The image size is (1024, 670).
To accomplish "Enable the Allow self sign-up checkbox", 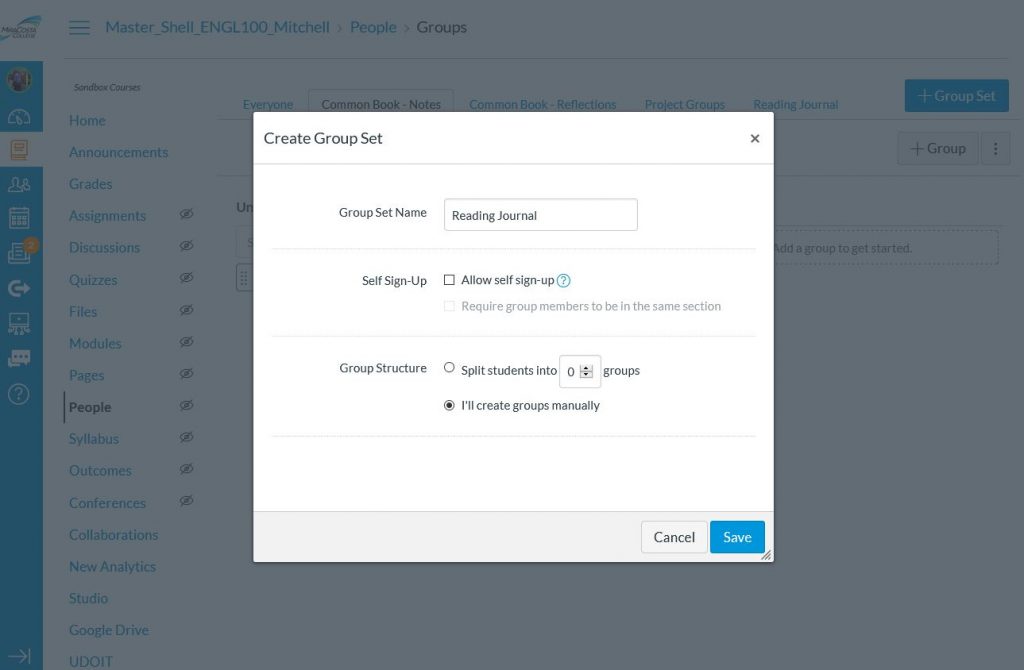I will point(449,280).
